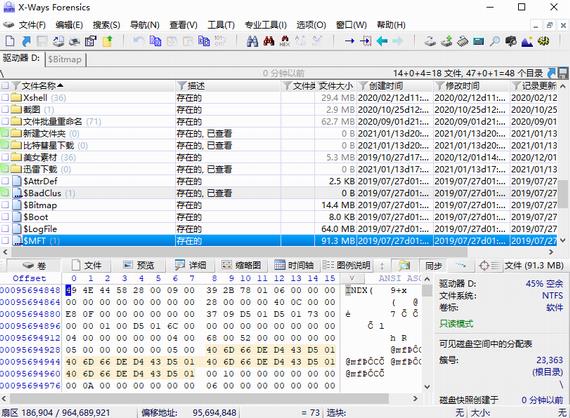Viewport: 570px width, 418px height.
Task: Select the $MFT file row
Action: pos(278,241)
